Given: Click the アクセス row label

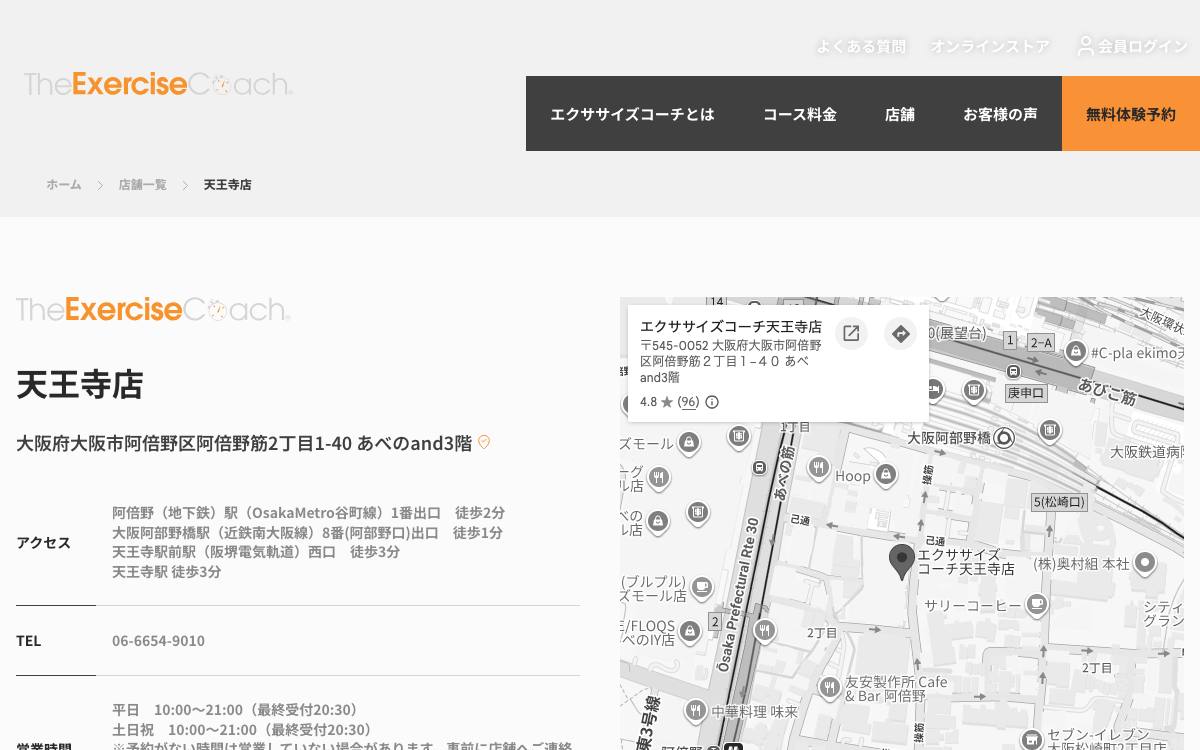Looking at the screenshot, I should (44, 543).
